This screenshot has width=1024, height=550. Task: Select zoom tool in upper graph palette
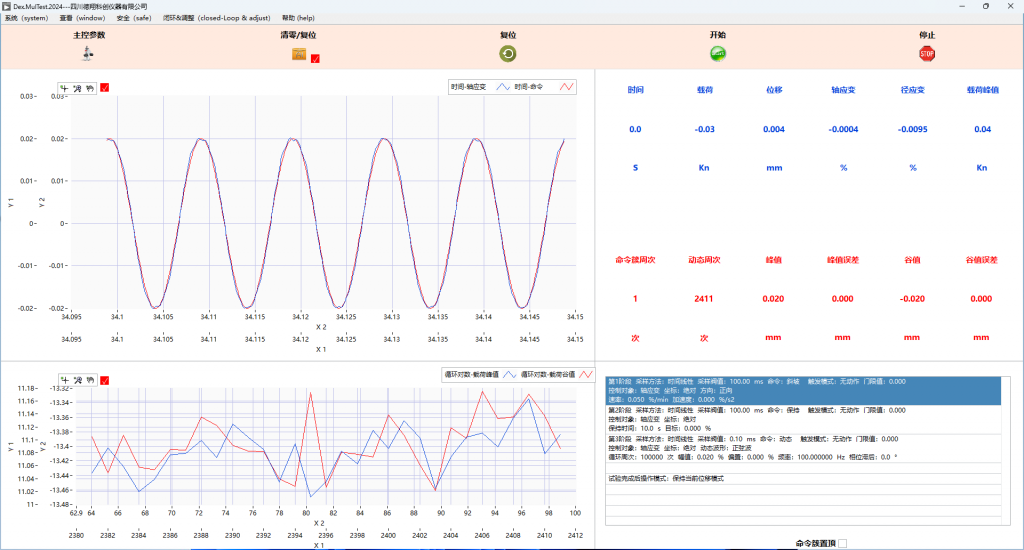pos(78,88)
